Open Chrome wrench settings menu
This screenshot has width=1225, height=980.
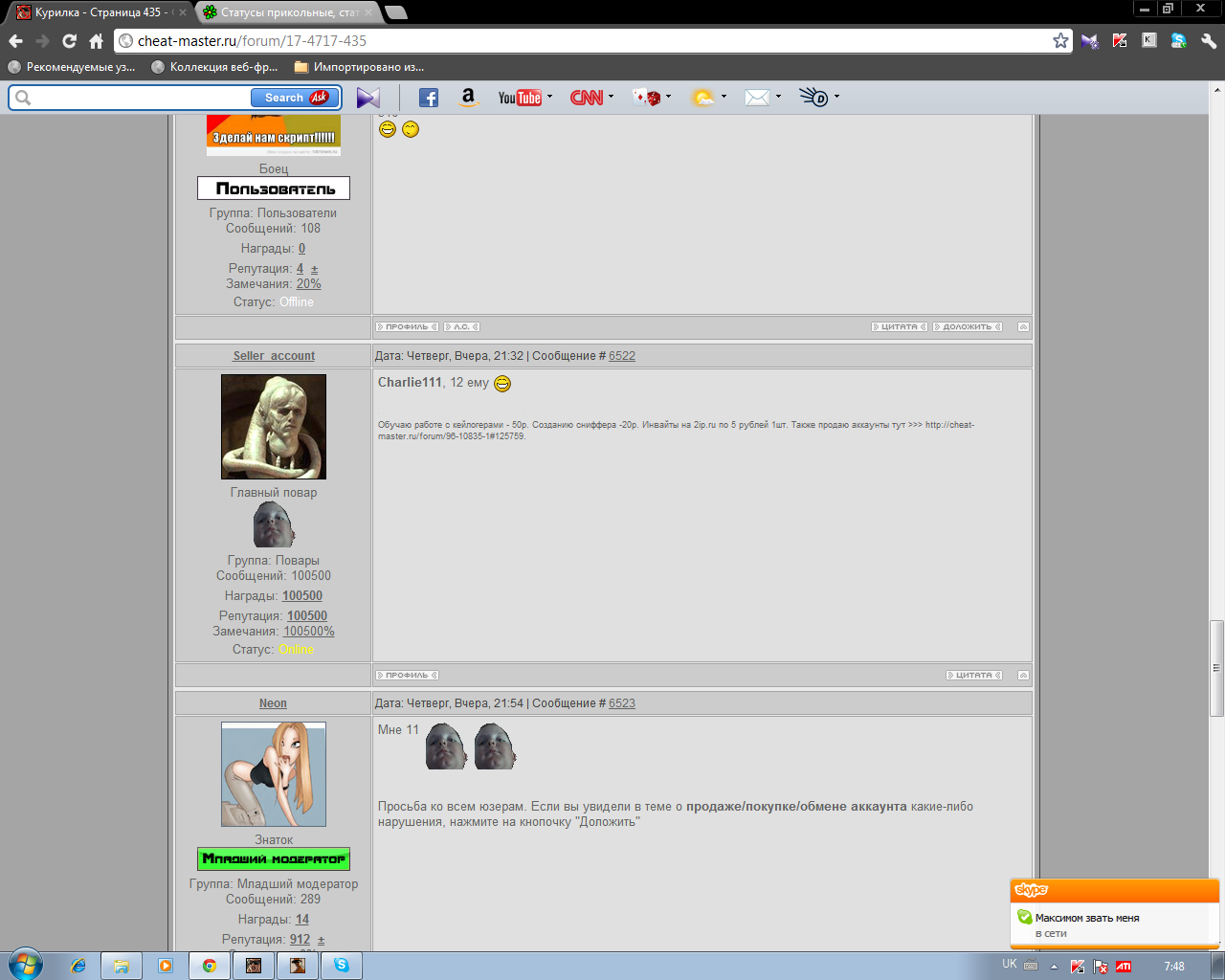coord(1208,41)
